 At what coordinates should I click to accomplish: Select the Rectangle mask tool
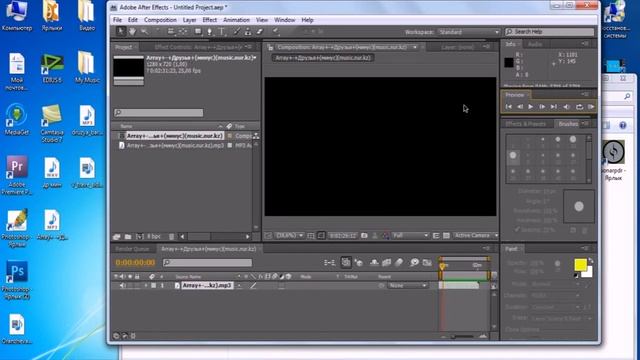tap(198, 31)
